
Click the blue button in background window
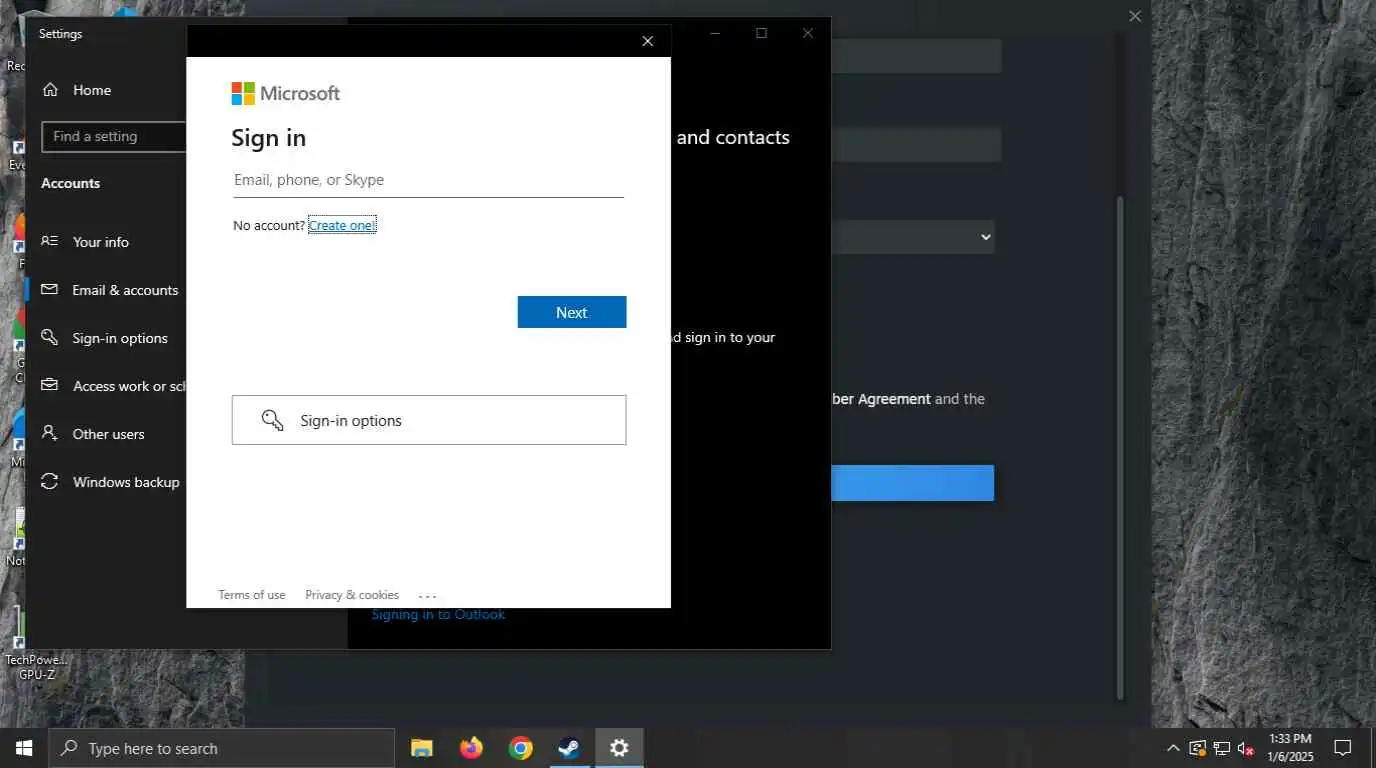click(912, 483)
